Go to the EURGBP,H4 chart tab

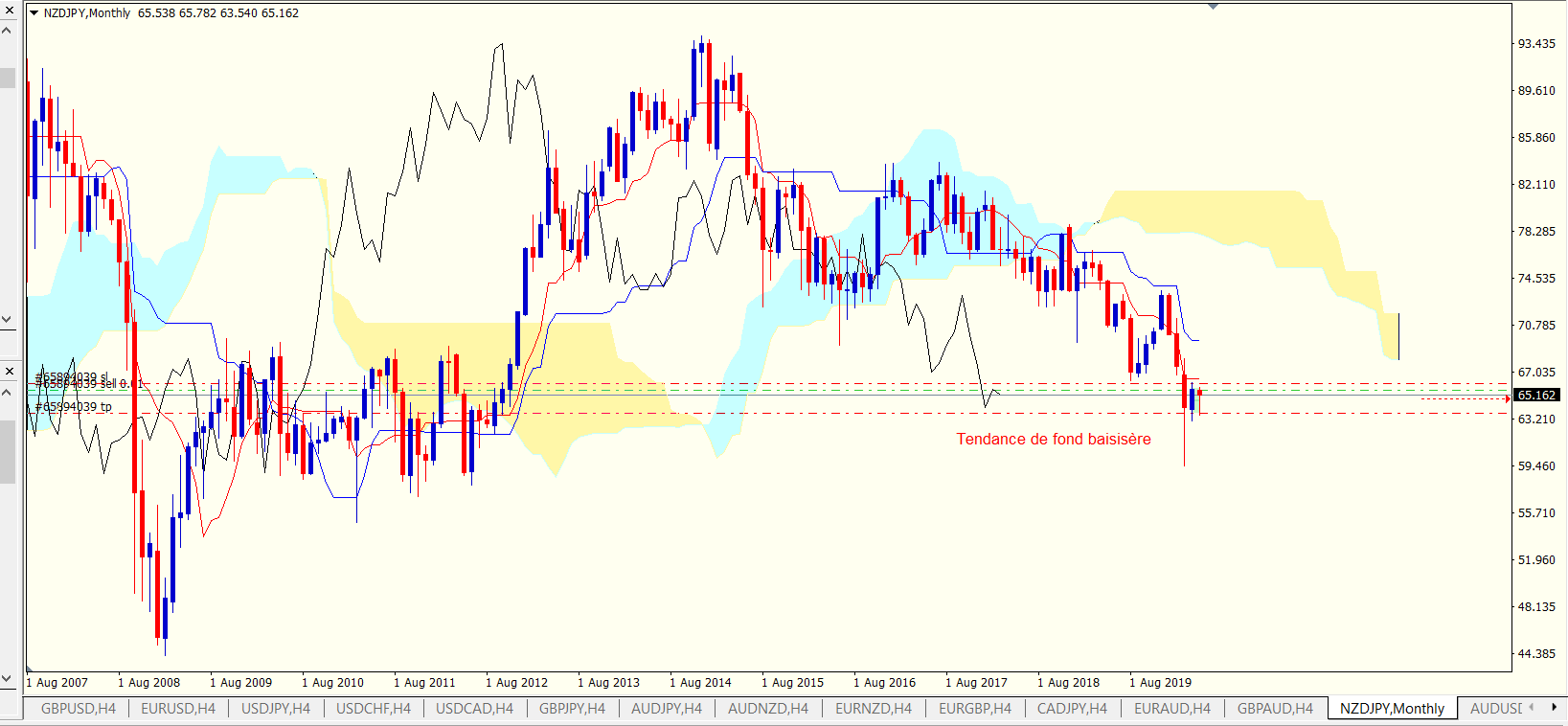click(x=974, y=709)
